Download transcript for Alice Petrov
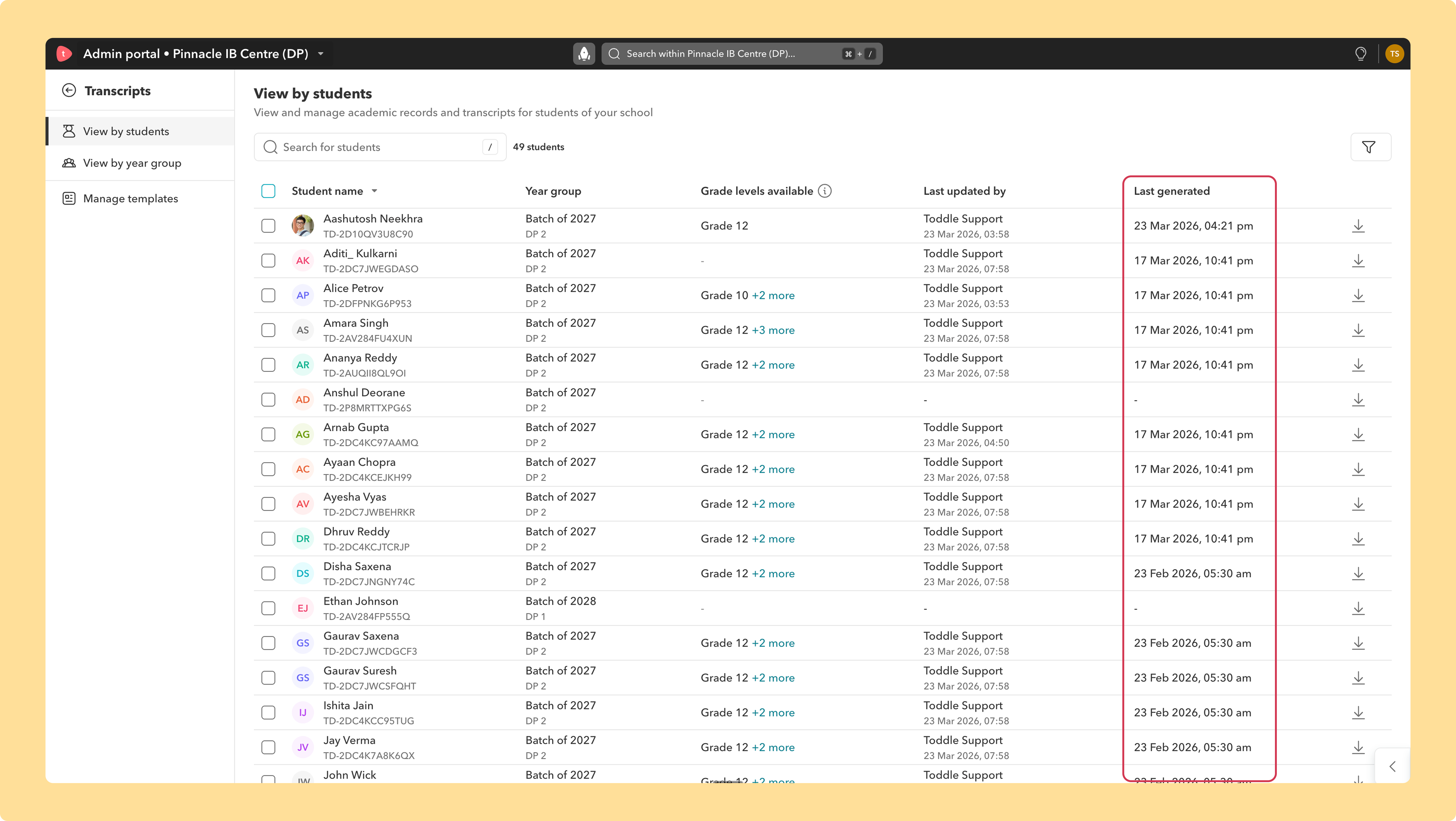 (x=1358, y=295)
